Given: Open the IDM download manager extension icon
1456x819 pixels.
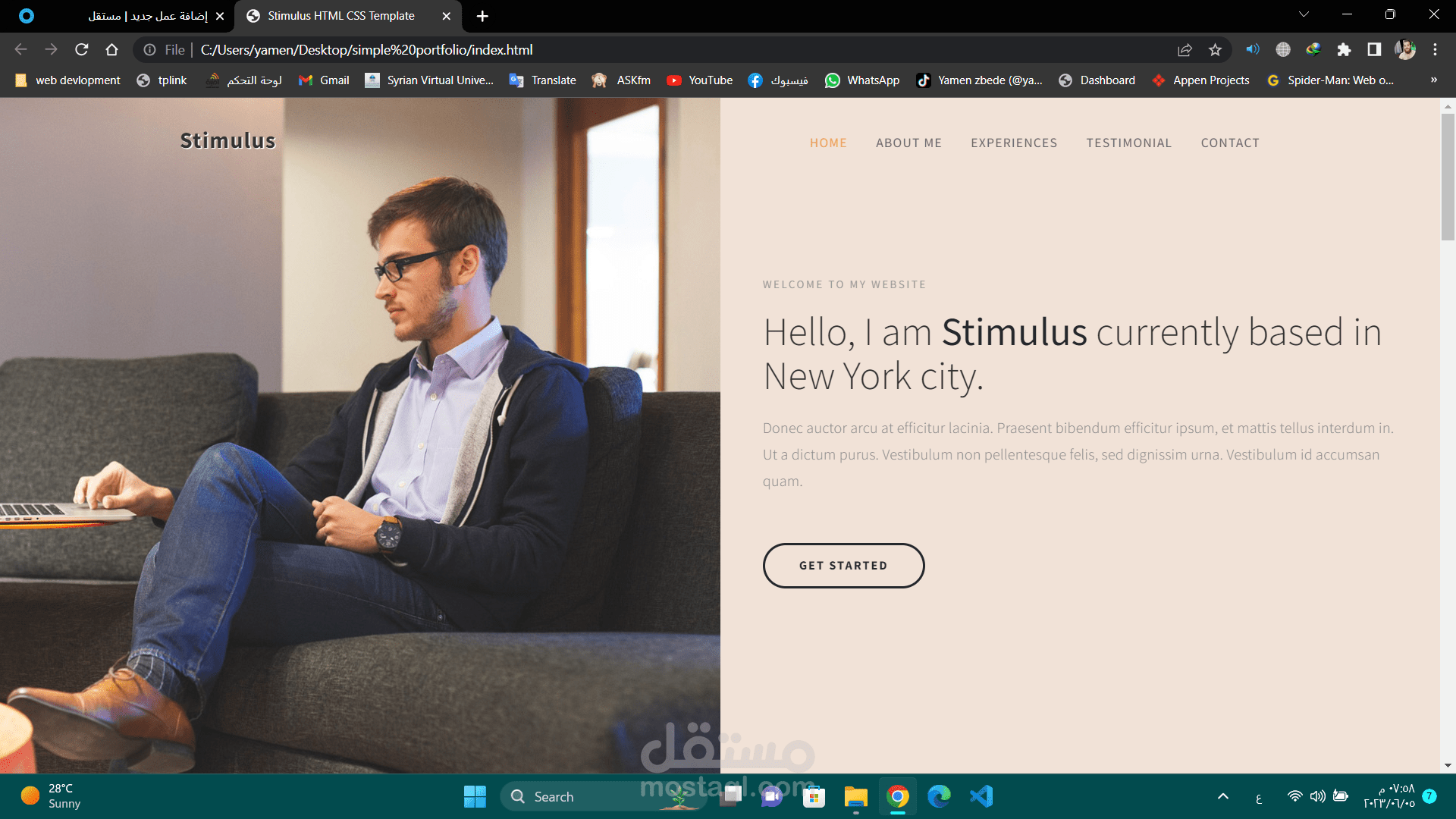Looking at the screenshot, I should tap(1313, 49).
